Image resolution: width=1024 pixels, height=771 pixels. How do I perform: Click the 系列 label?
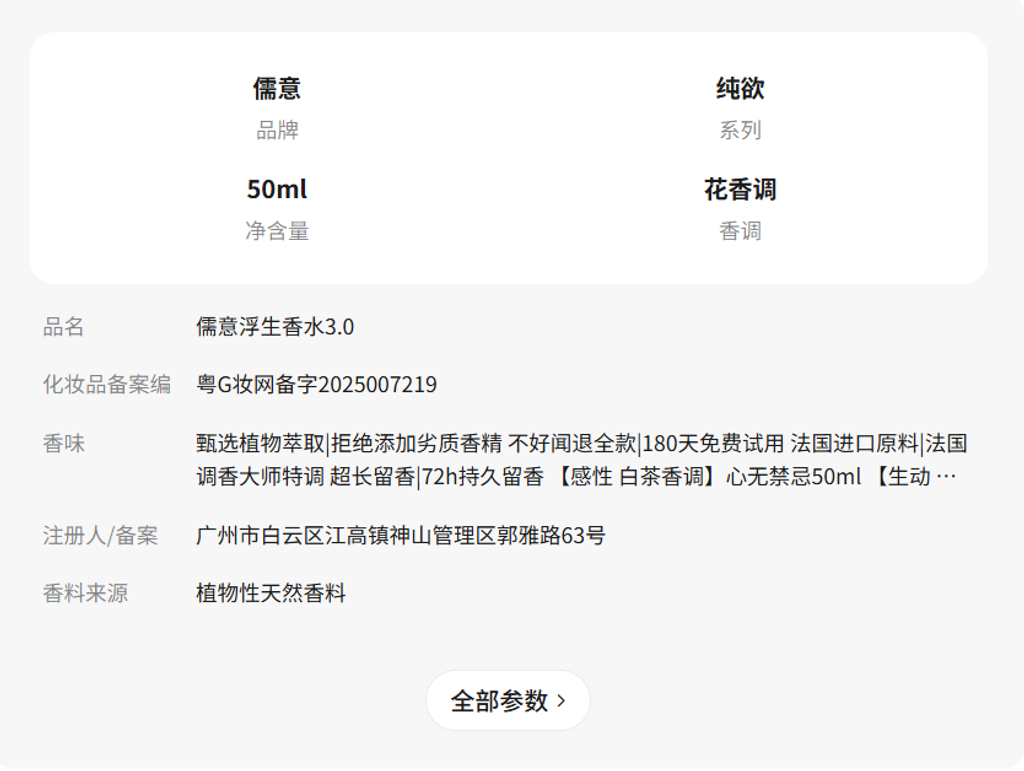(x=740, y=130)
